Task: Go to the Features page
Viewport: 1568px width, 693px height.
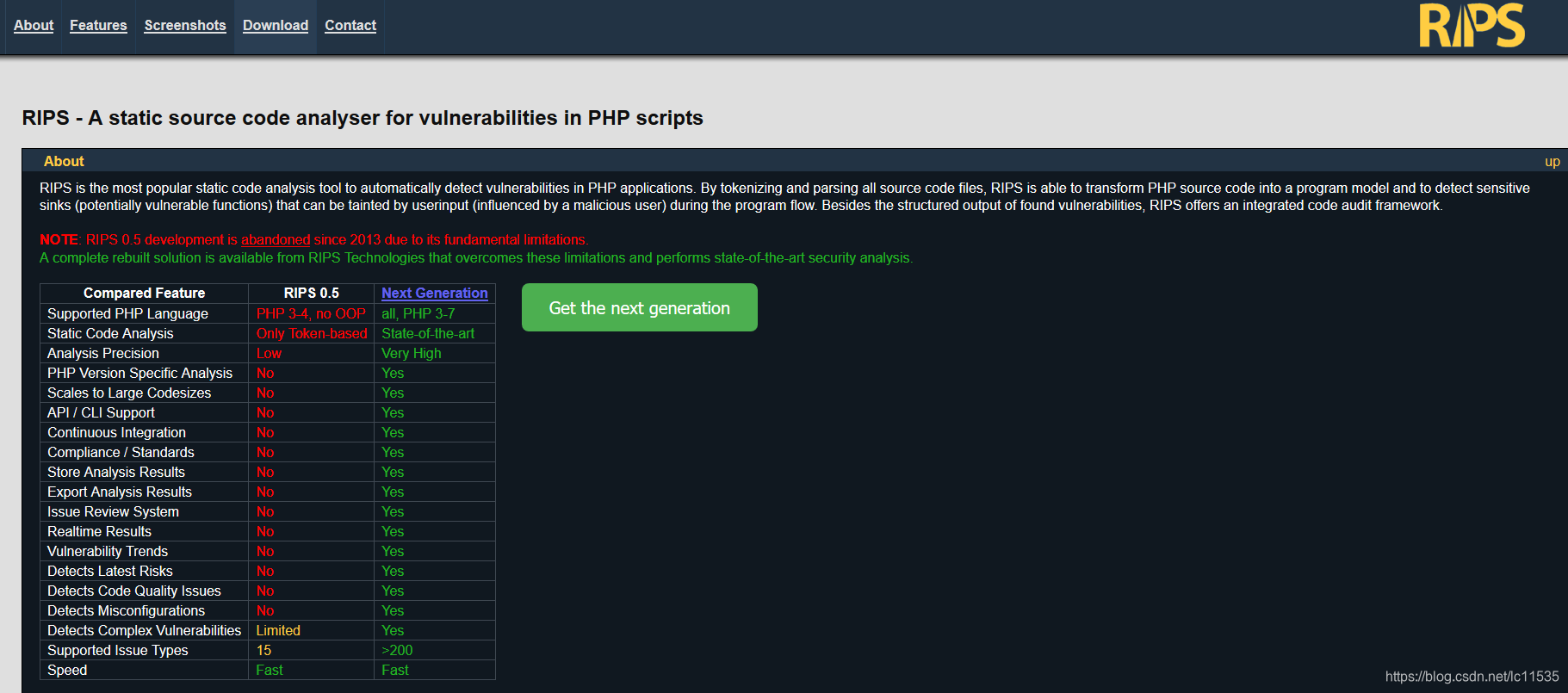Action: coord(98,26)
